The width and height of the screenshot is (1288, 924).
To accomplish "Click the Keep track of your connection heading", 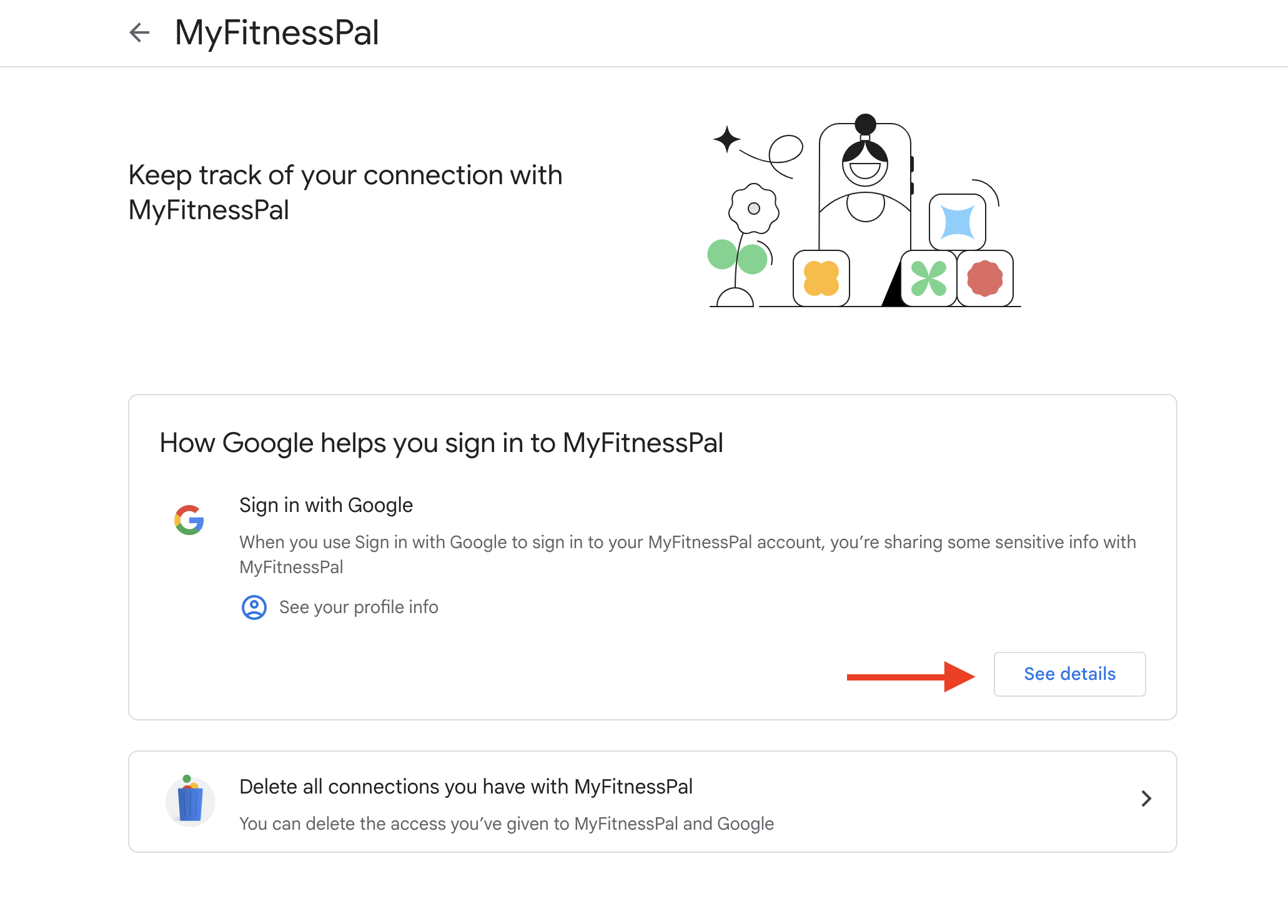I will tap(345, 192).
